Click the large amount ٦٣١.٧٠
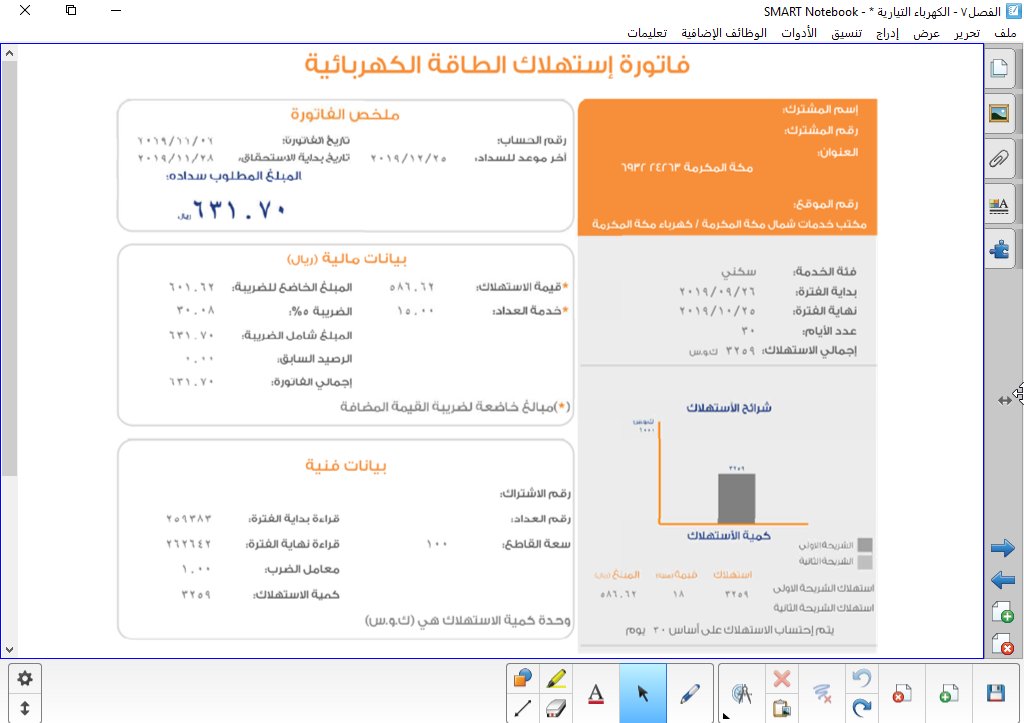 click(239, 210)
